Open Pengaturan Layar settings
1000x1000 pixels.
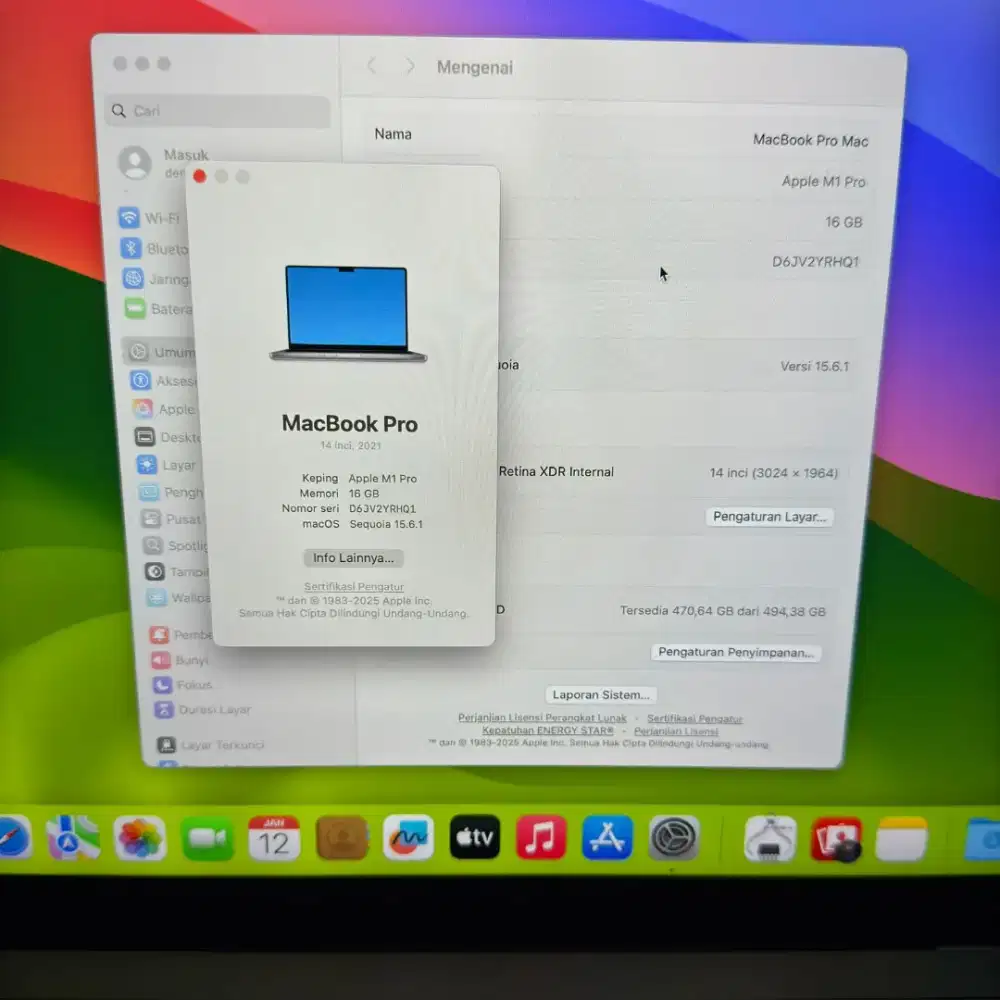770,517
